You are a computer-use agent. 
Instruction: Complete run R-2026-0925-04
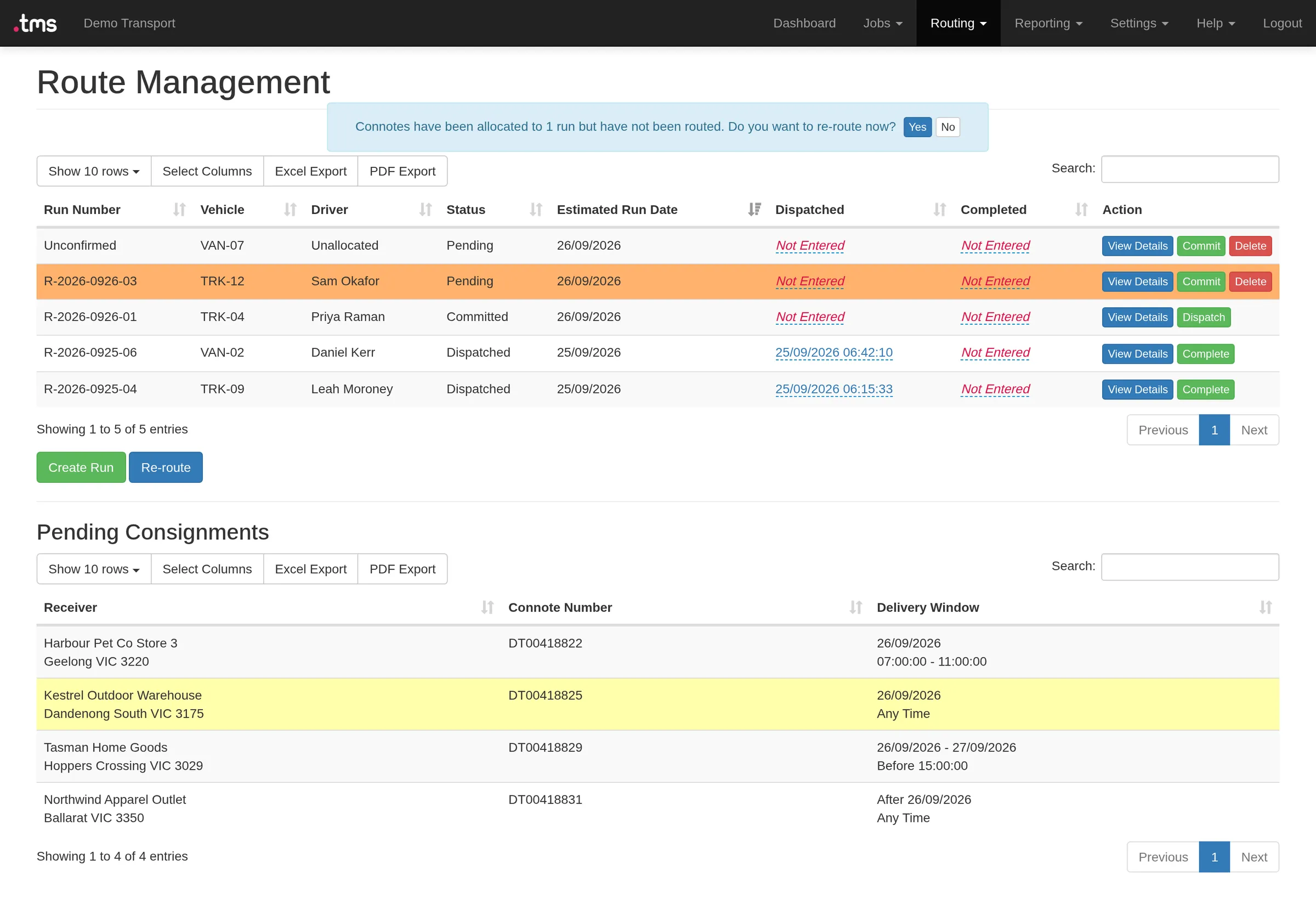point(1205,390)
